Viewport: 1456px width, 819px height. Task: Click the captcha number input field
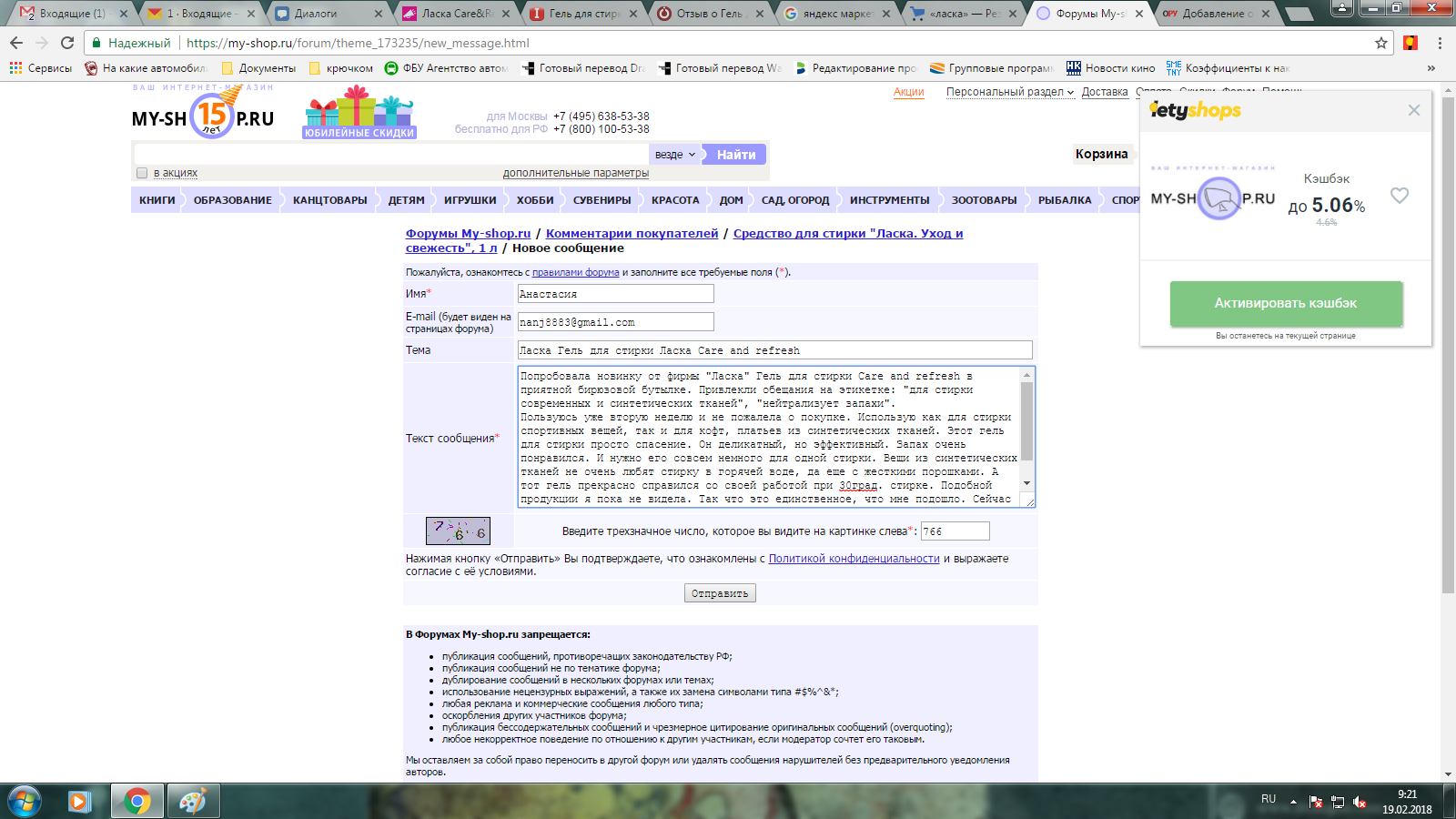[955, 531]
